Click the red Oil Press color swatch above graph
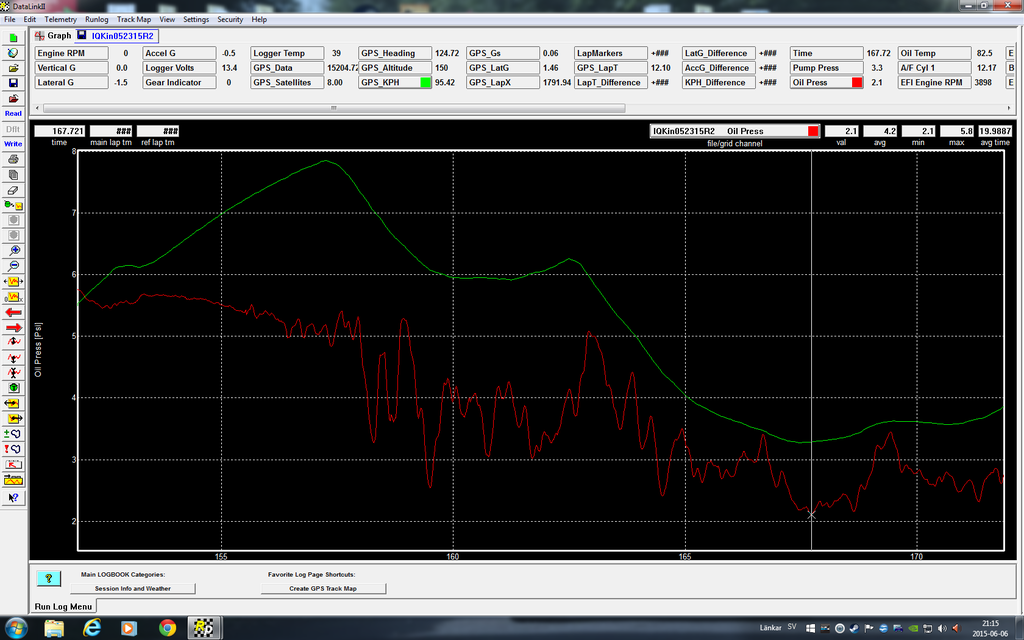The width and height of the screenshot is (1024, 640). coord(812,131)
